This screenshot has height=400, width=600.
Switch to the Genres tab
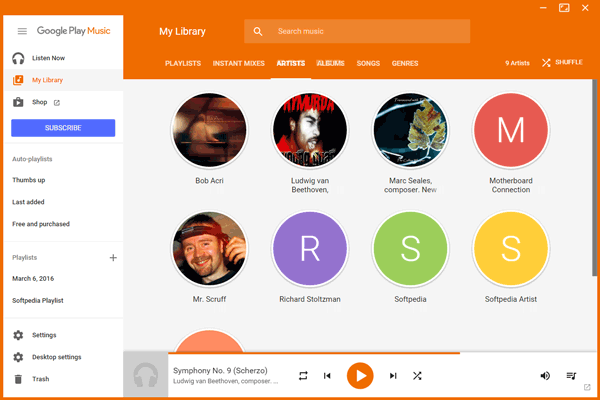click(405, 64)
